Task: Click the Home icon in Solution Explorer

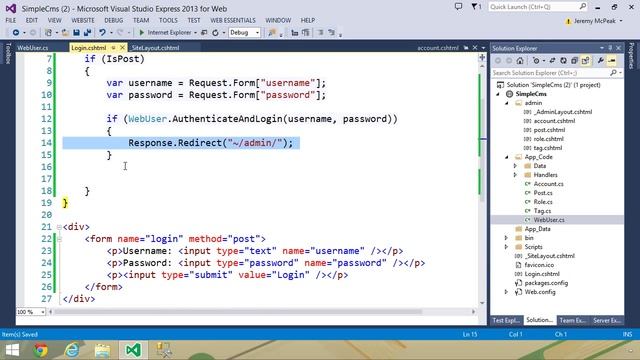Action: [x=520, y=60]
